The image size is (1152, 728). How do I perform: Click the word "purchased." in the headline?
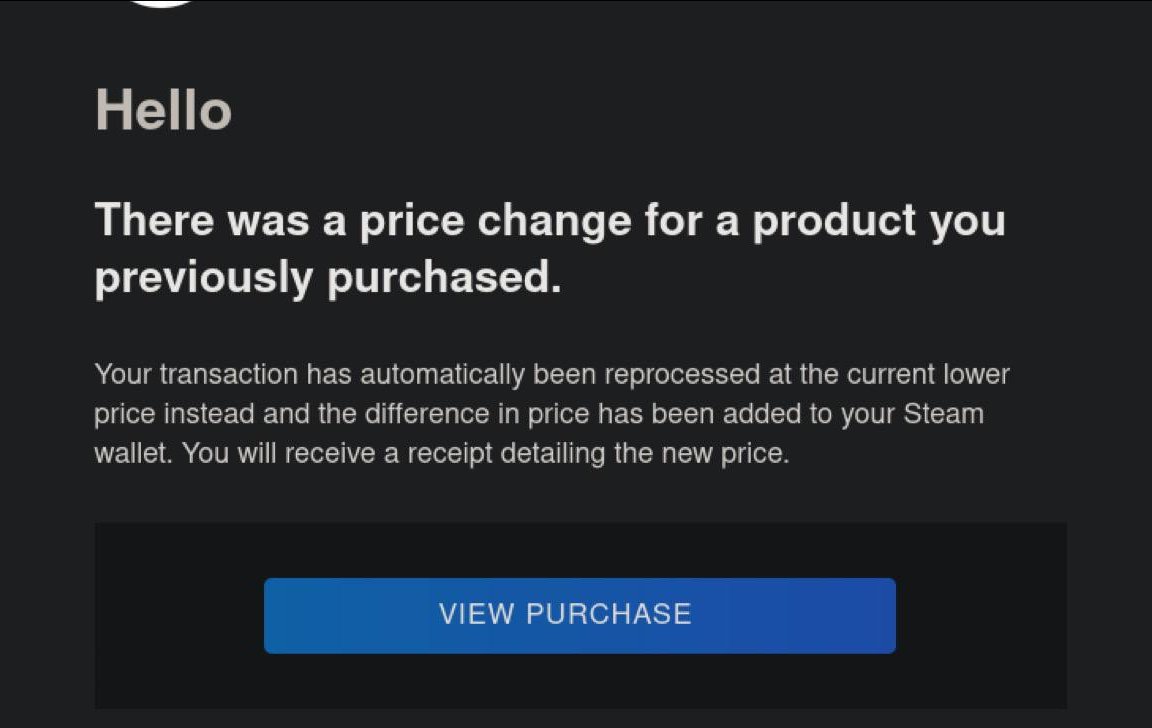pyautogui.click(x=444, y=279)
